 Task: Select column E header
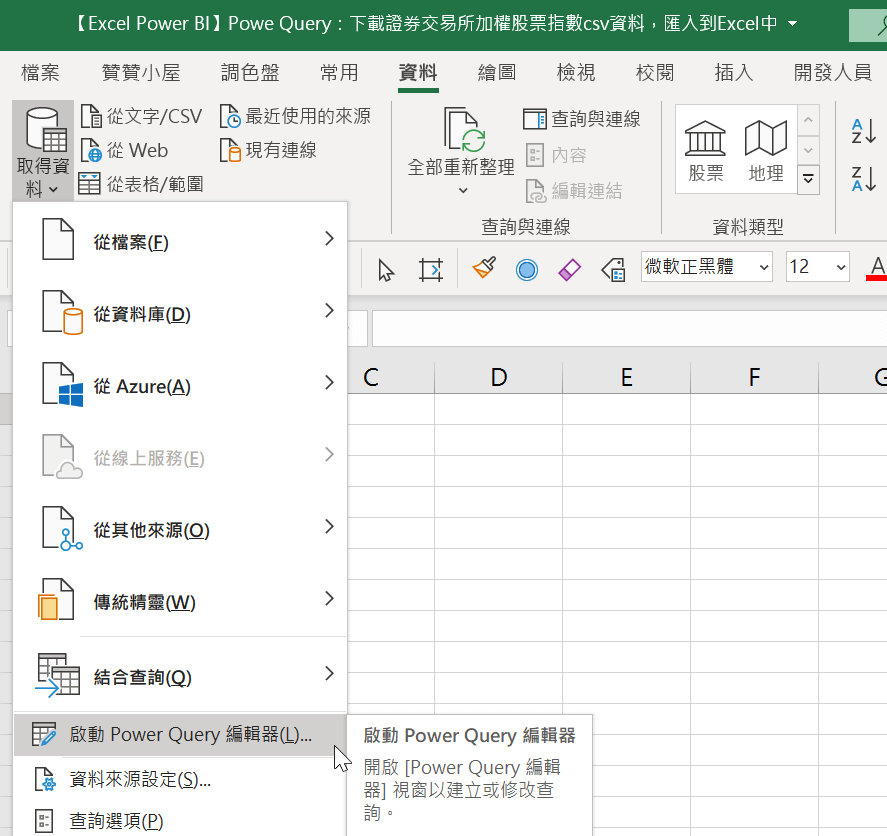click(626, 377)
